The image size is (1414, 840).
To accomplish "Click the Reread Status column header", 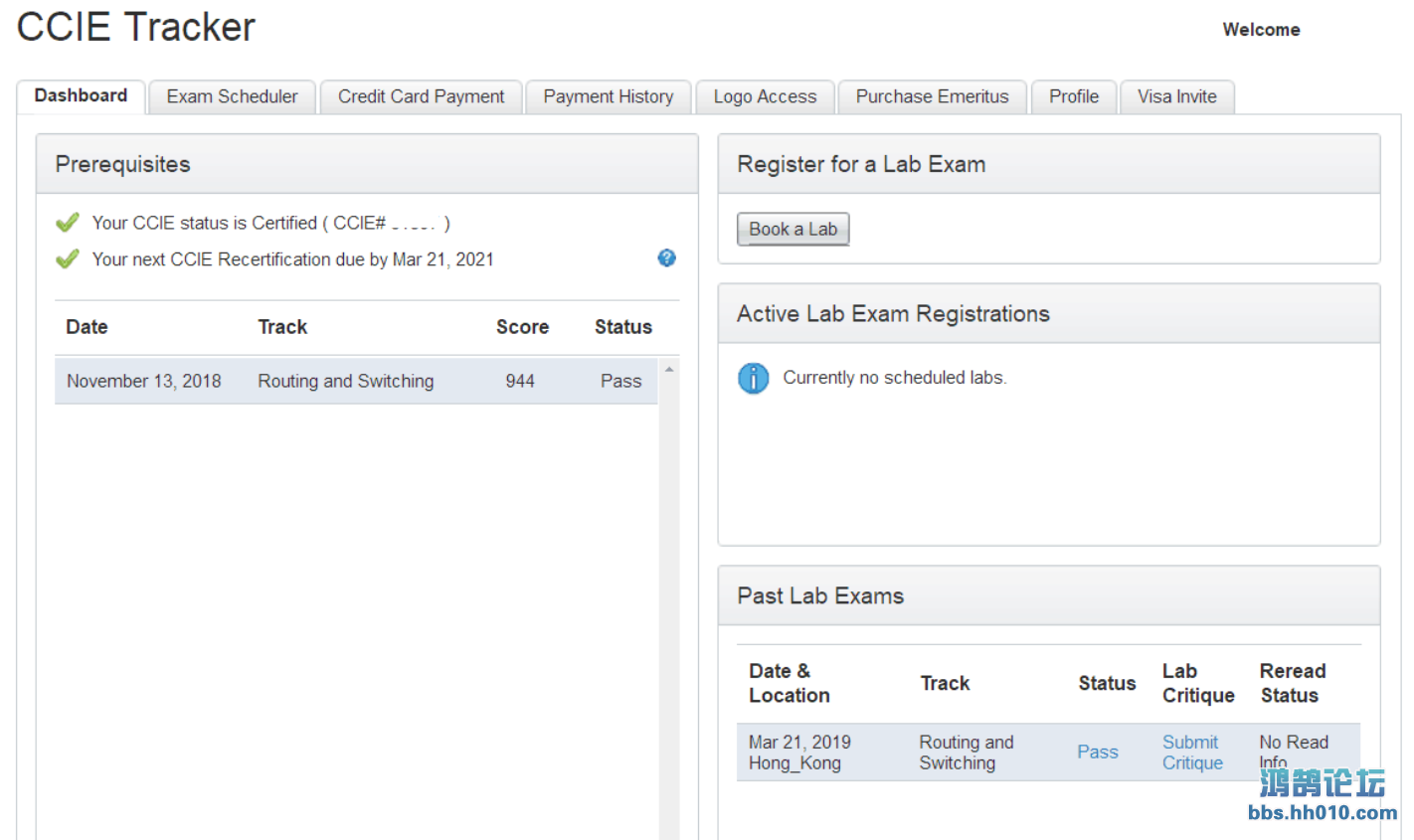I will [1293, 683].
